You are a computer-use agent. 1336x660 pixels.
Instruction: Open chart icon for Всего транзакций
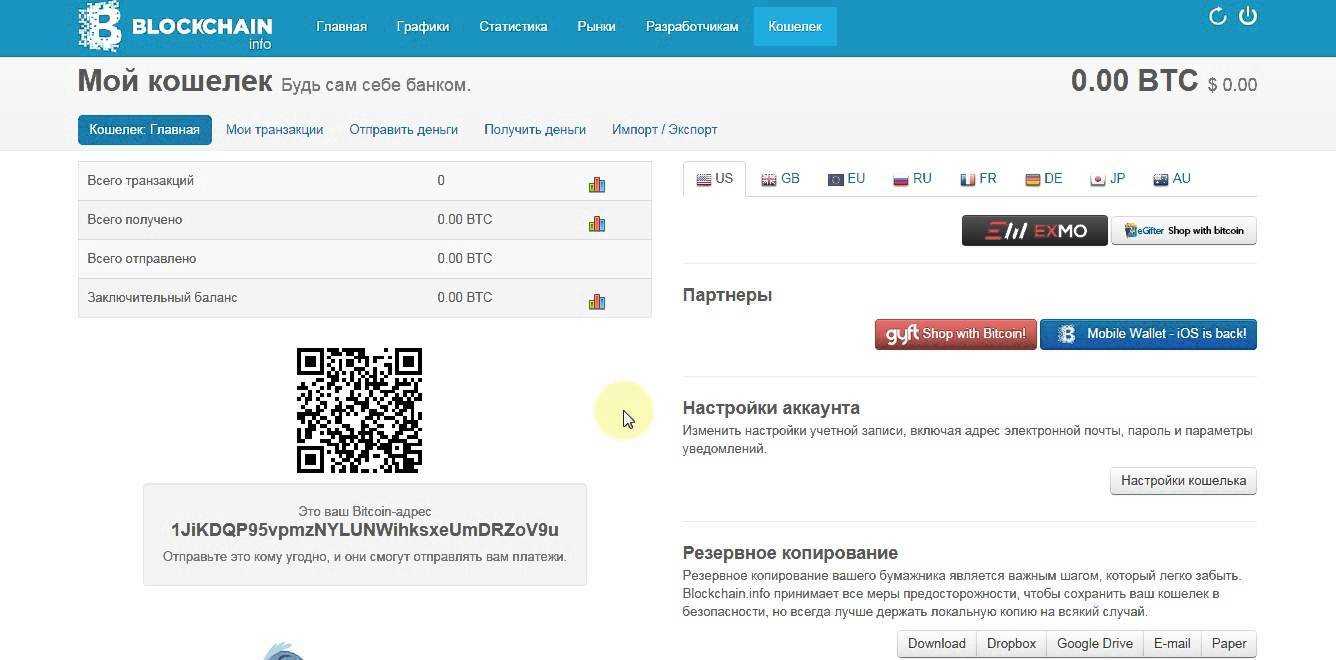597,184
